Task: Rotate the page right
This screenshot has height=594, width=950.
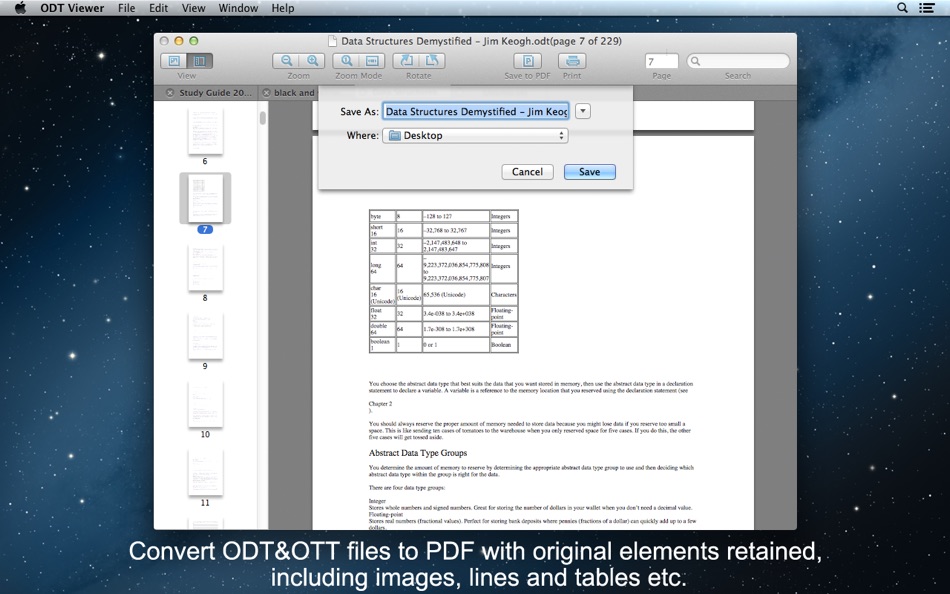Action: (x=432, y=61)
